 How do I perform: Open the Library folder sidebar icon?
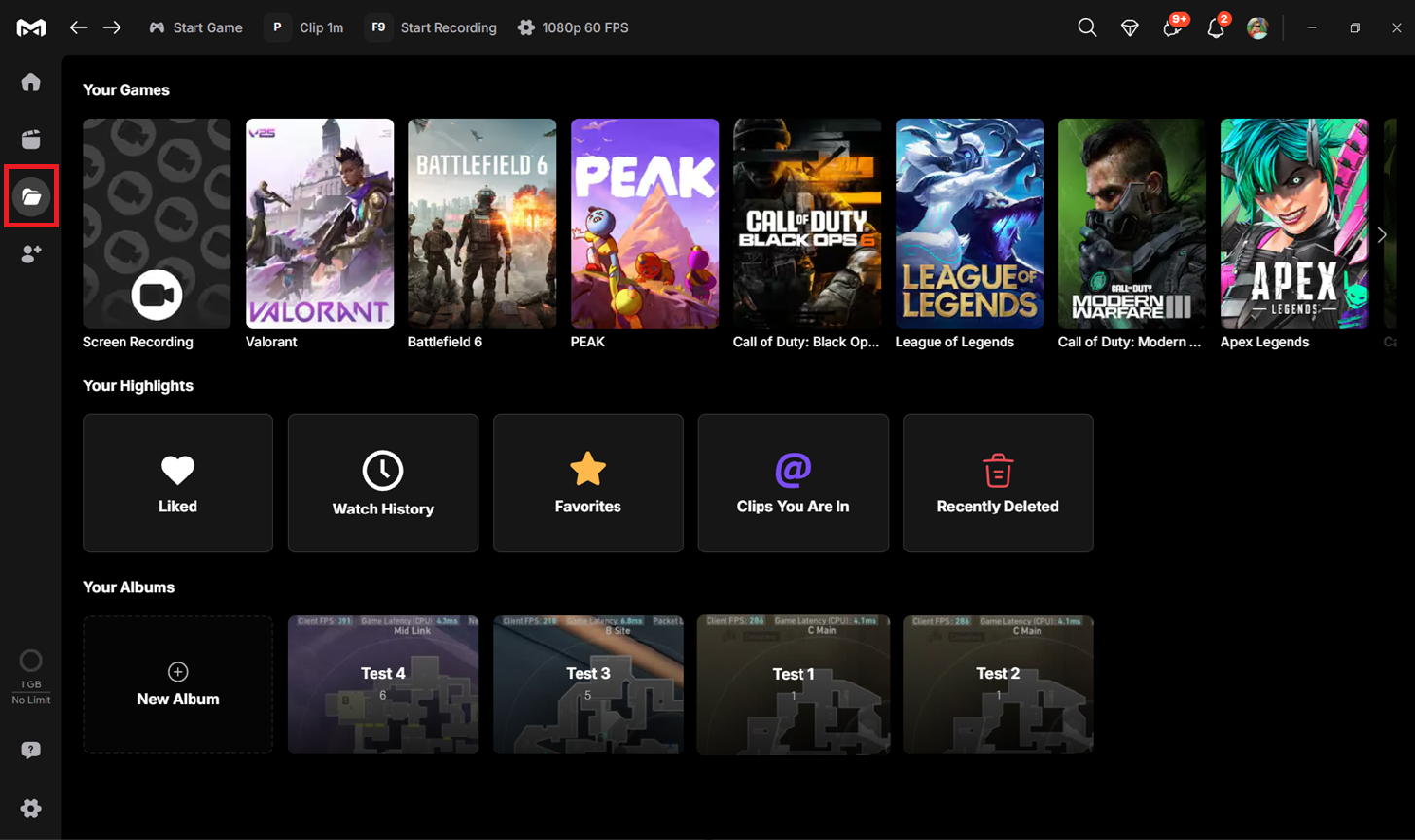(31, 196)
